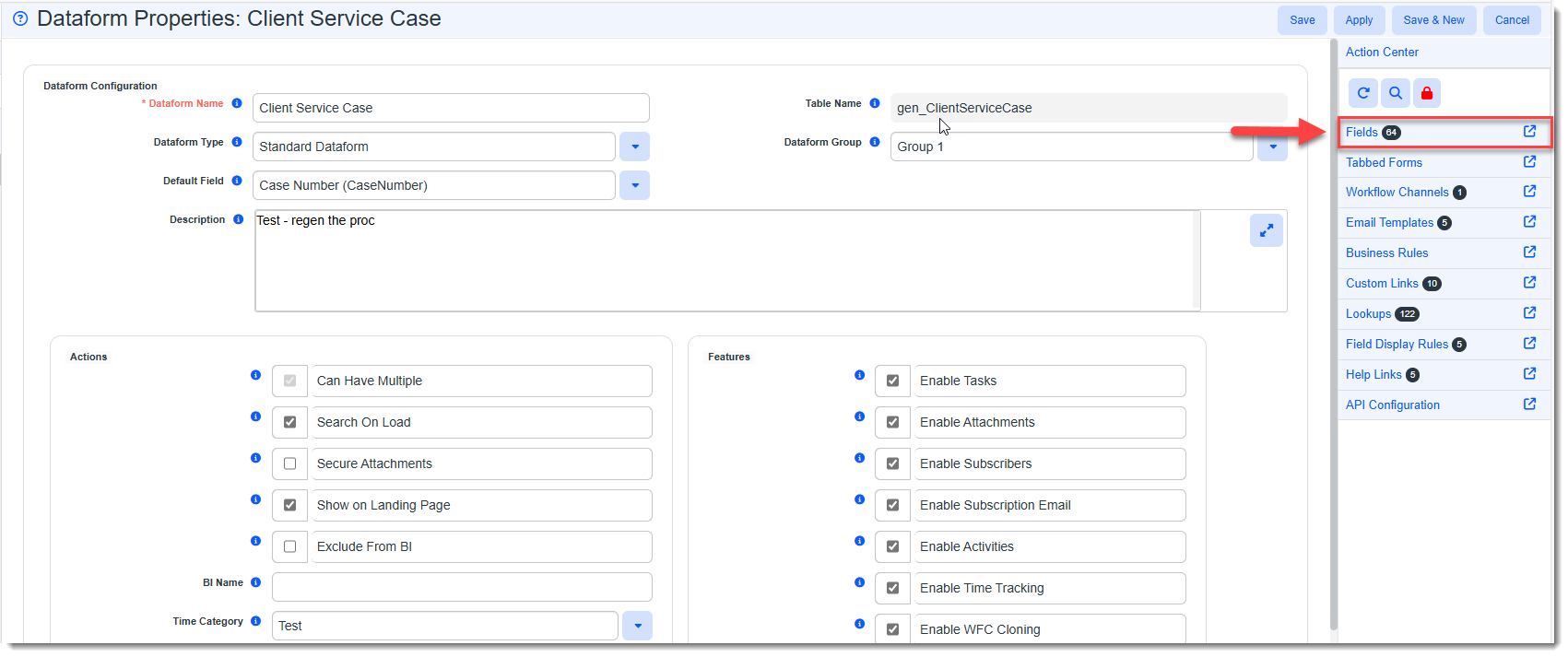The image size is (1568, 657).
Task: Toggle the Enable Time Tracking checkbox
Action: [892, 588]
